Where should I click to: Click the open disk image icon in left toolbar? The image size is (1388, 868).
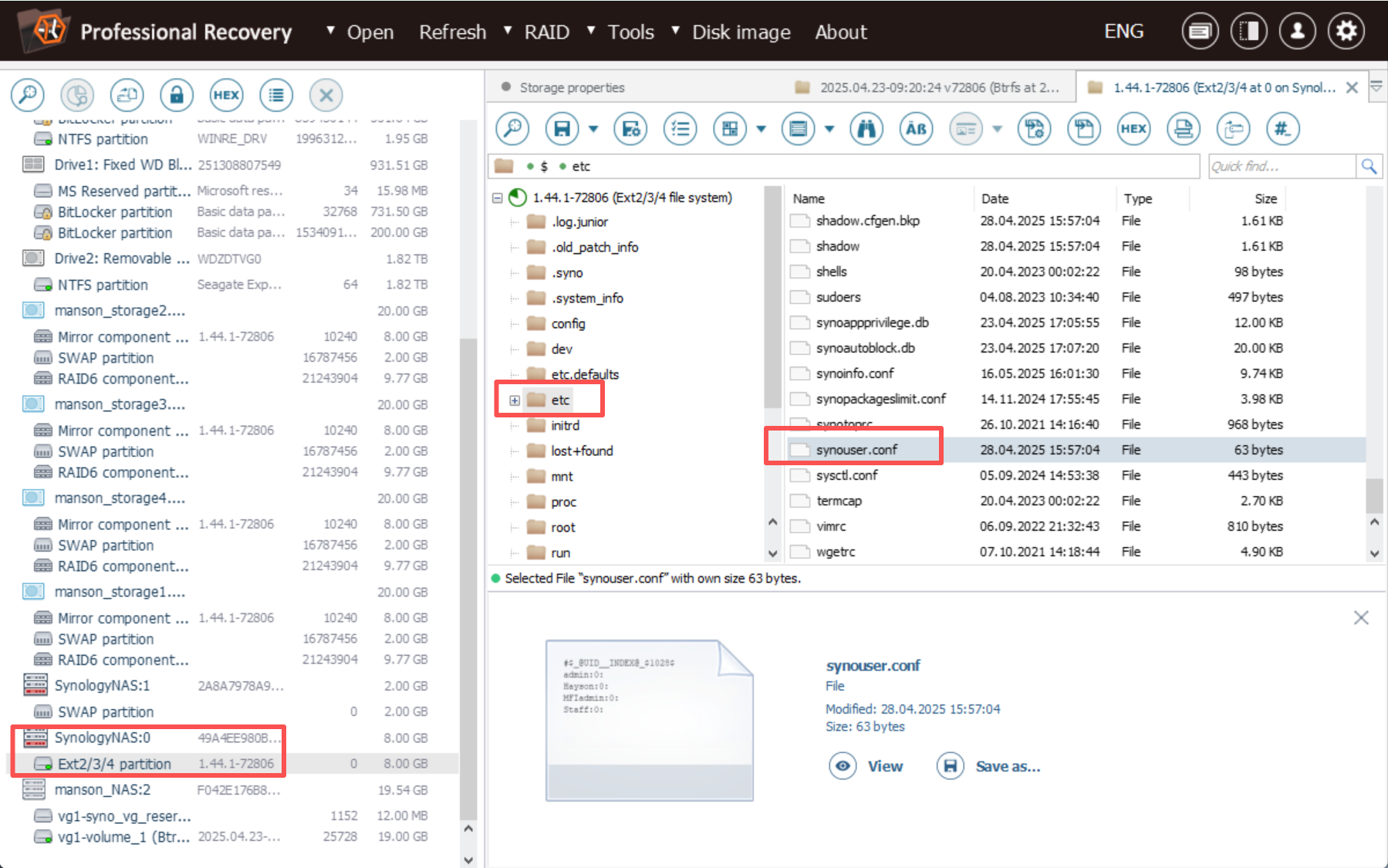point(127,95)
